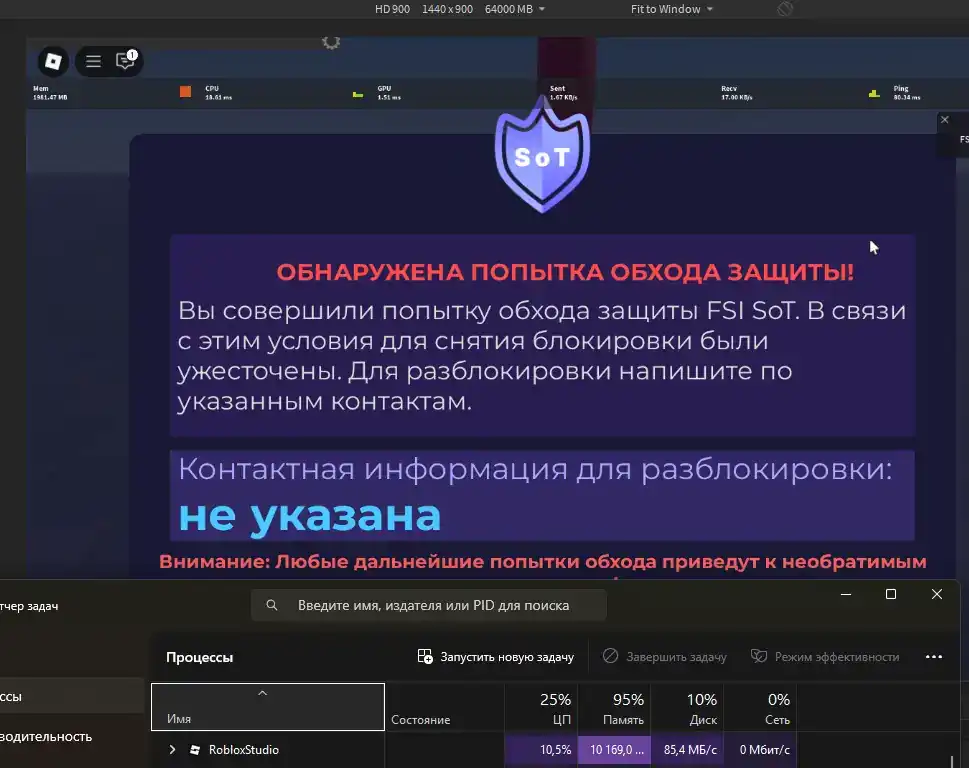This screenshot has width=969, height=768.
Task: Click Завершить задачу button
Action: (x=664, y=657)
